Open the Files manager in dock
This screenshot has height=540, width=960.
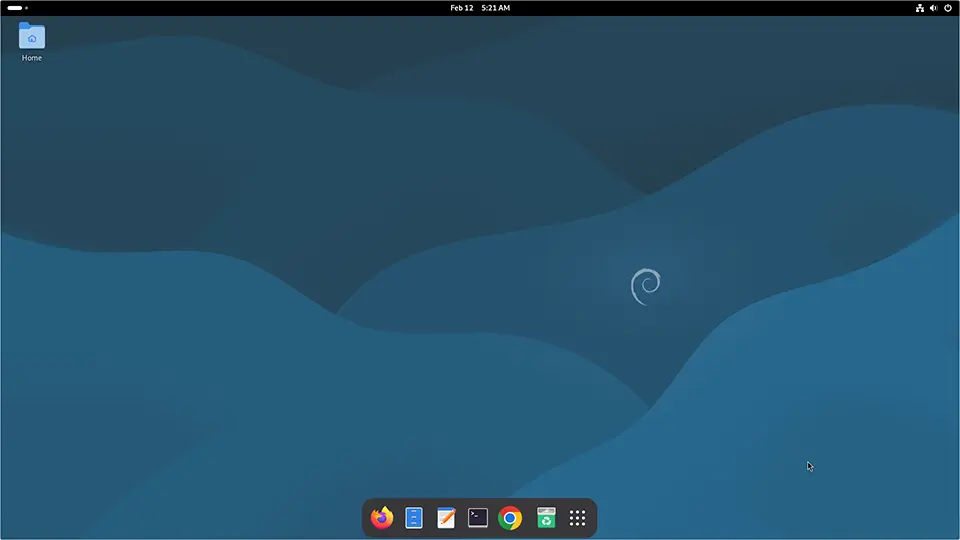click(414, 518)
